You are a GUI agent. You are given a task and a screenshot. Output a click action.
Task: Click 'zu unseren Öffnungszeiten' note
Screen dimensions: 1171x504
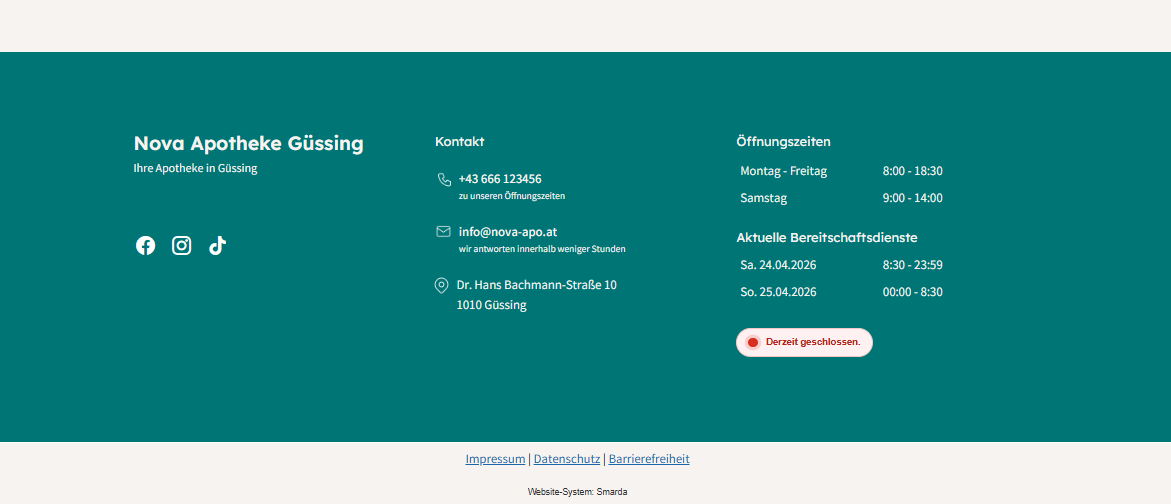512,196
